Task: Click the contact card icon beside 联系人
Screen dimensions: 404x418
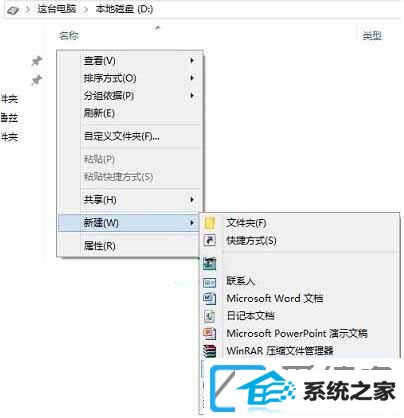Action: 209,283
